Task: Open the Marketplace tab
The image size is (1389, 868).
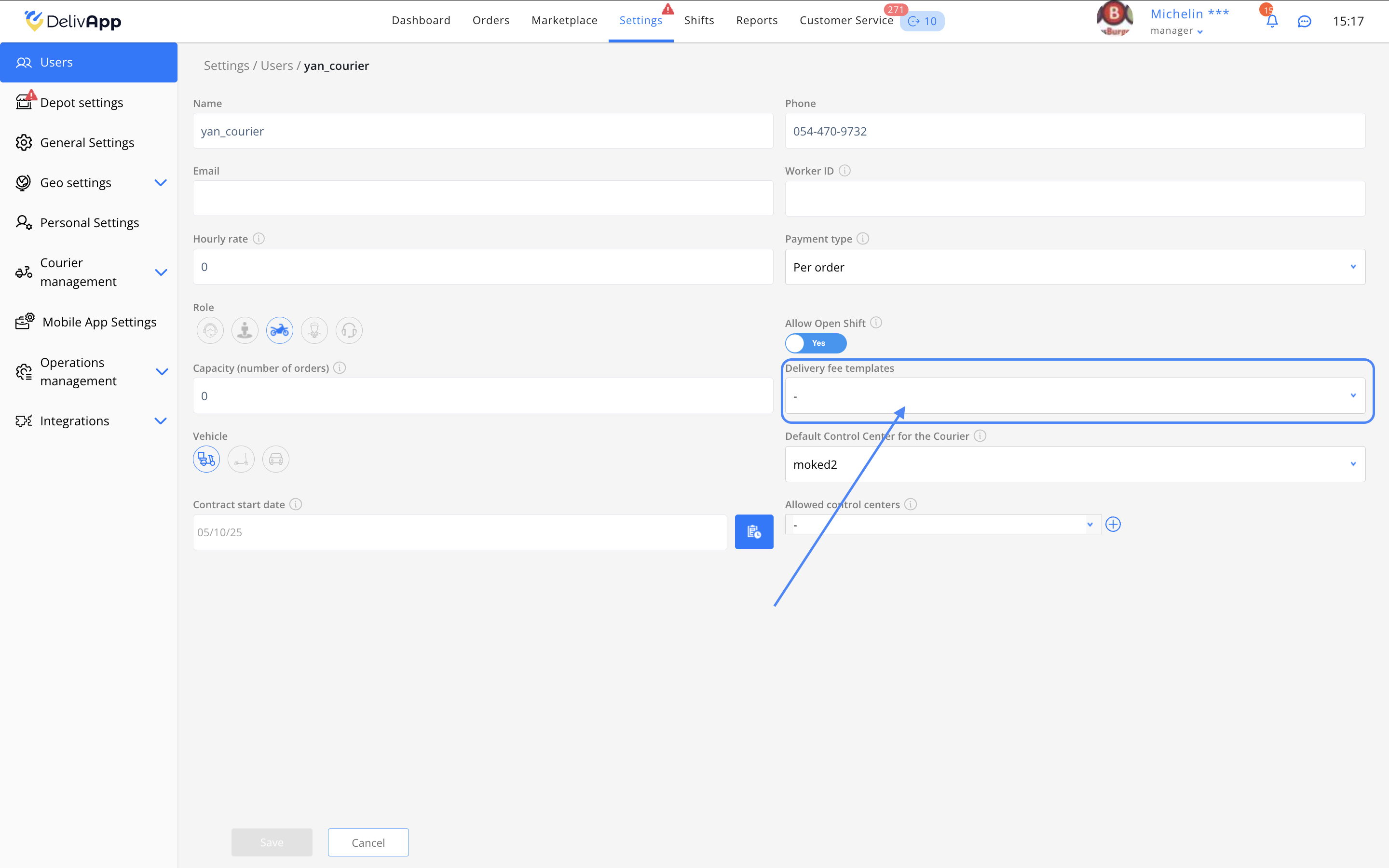Action: [564, 21]
